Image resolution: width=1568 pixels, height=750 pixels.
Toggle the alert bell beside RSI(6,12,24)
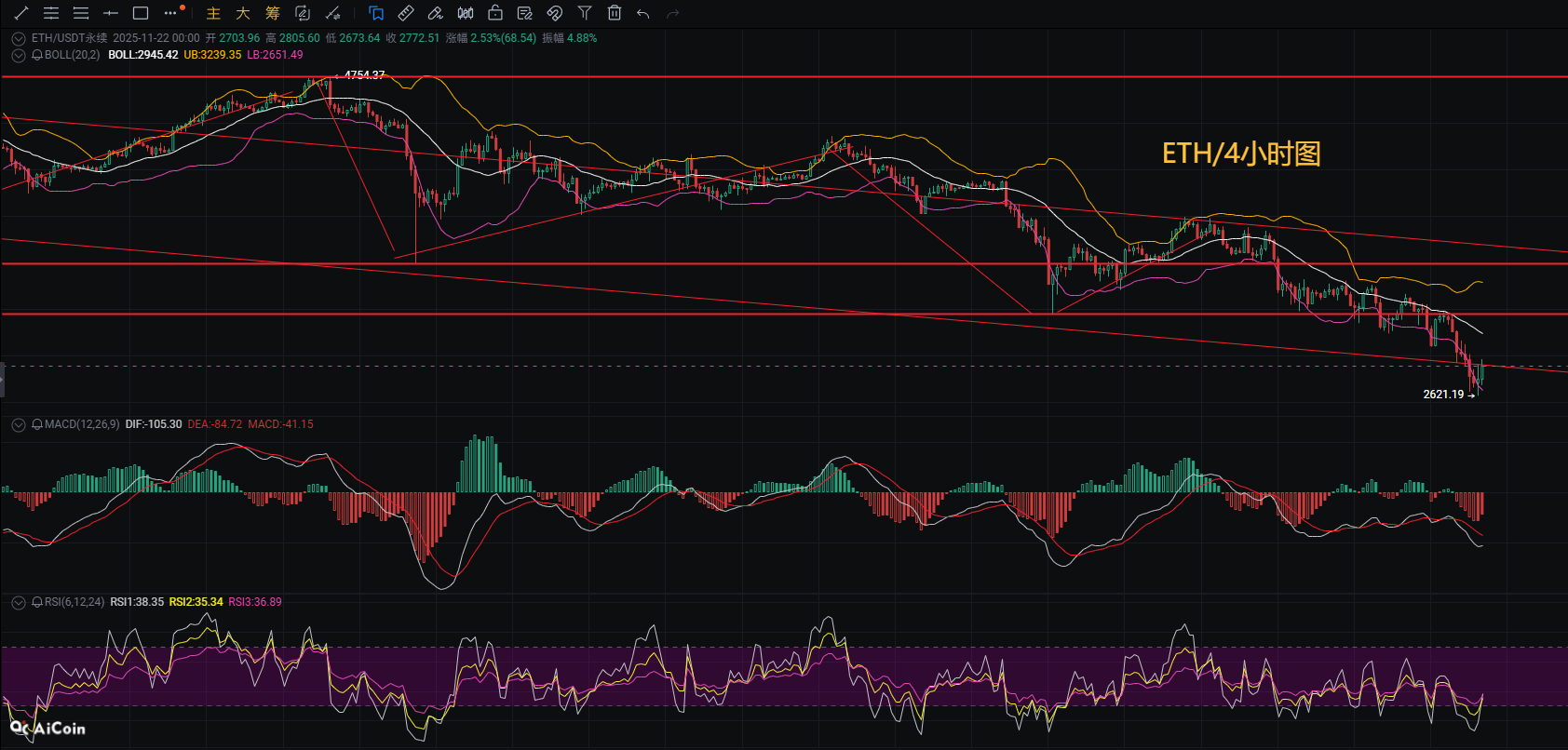tap(37, 602)
